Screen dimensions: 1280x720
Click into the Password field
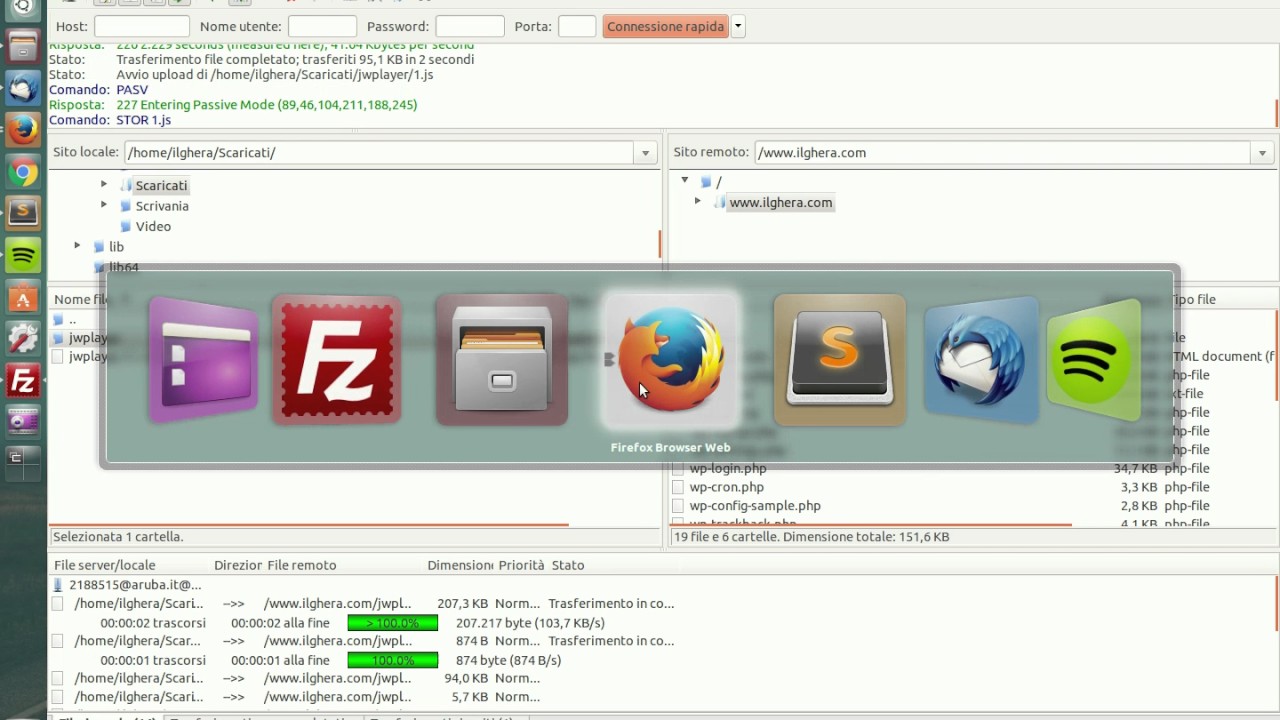[470, 27]
